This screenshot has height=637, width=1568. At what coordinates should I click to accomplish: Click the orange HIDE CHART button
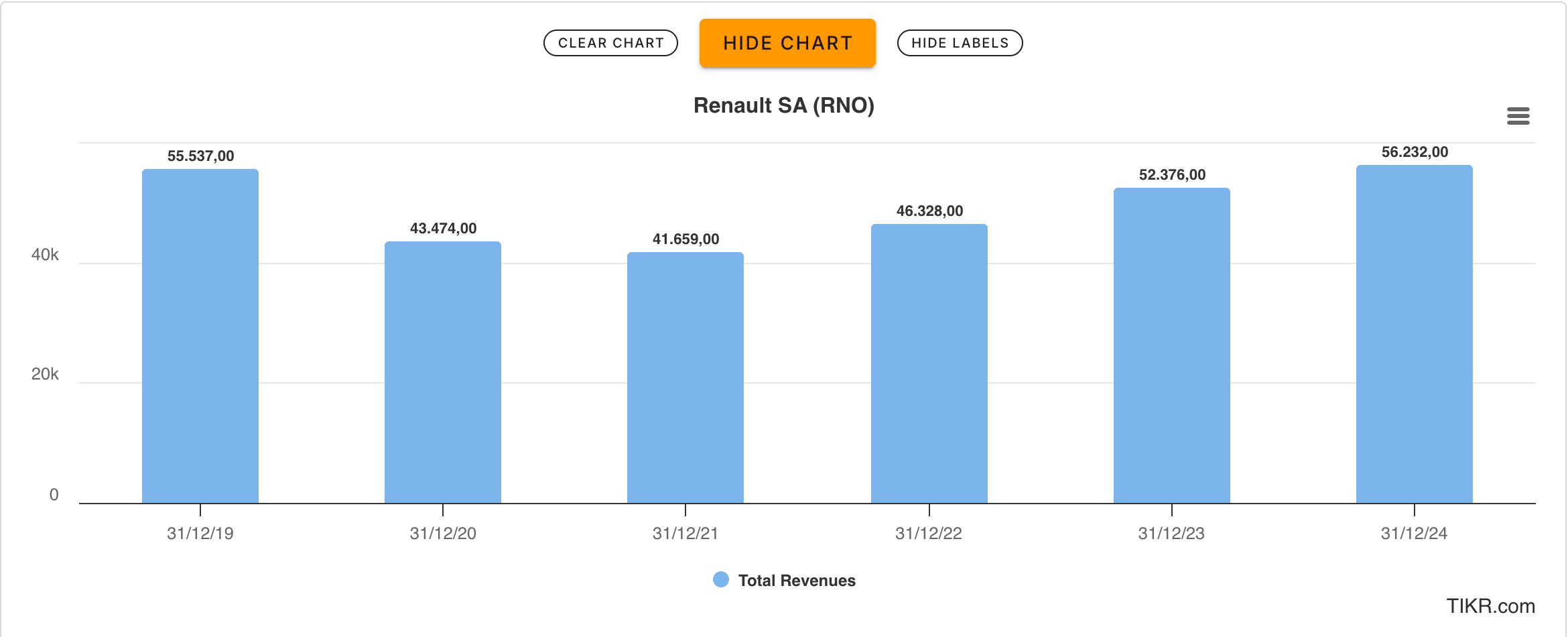tap(787, 43)
